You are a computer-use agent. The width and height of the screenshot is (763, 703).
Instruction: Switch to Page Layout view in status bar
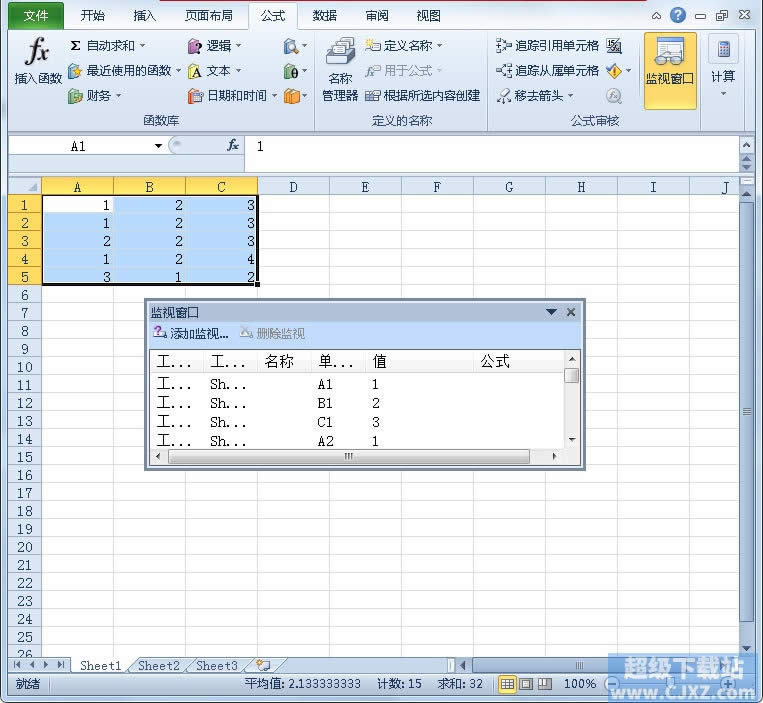pyautogui.click(x=526, y=684)
